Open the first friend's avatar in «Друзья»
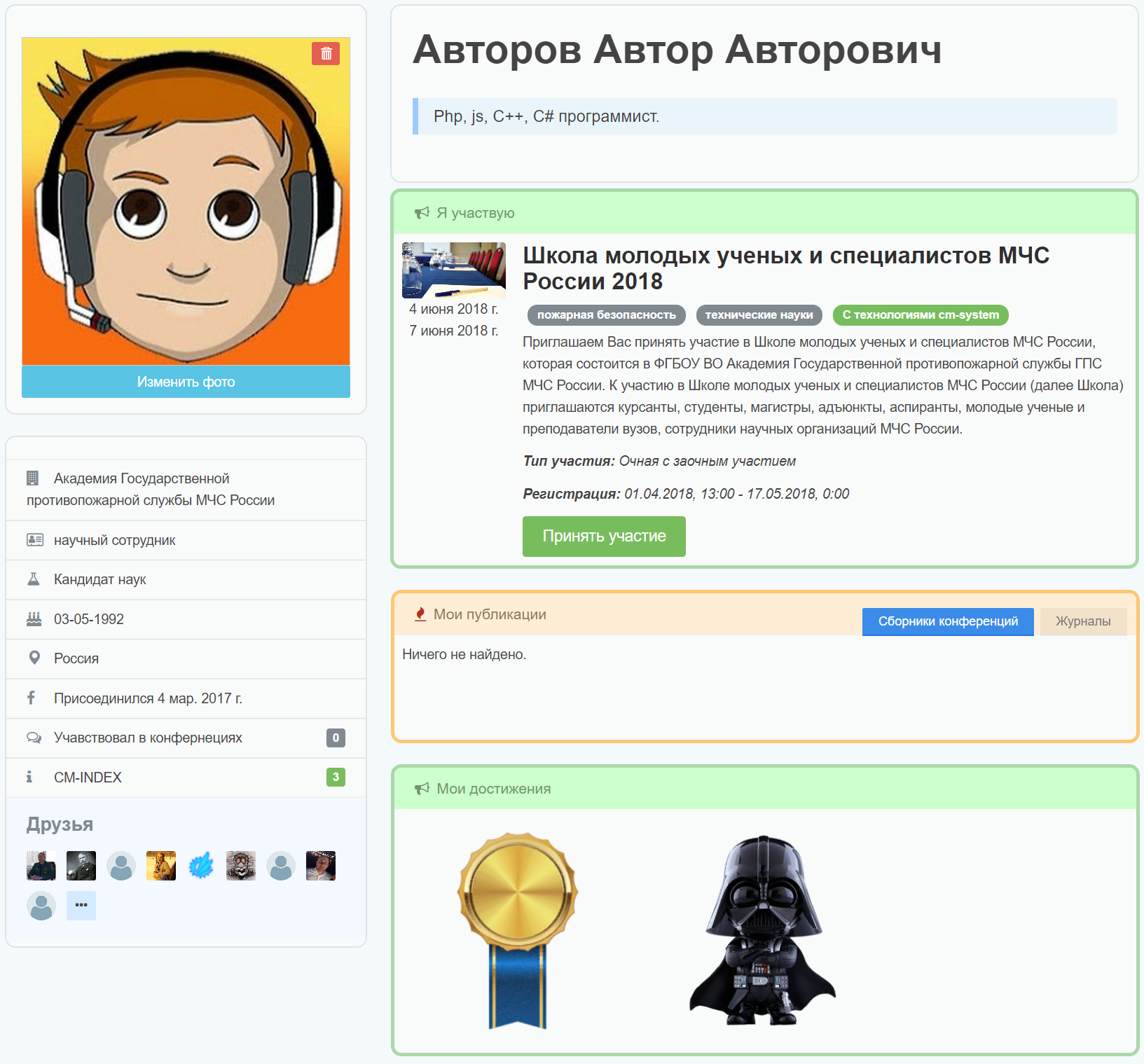The height and width of the screenshot is (1064, 1144). point(41,865)
